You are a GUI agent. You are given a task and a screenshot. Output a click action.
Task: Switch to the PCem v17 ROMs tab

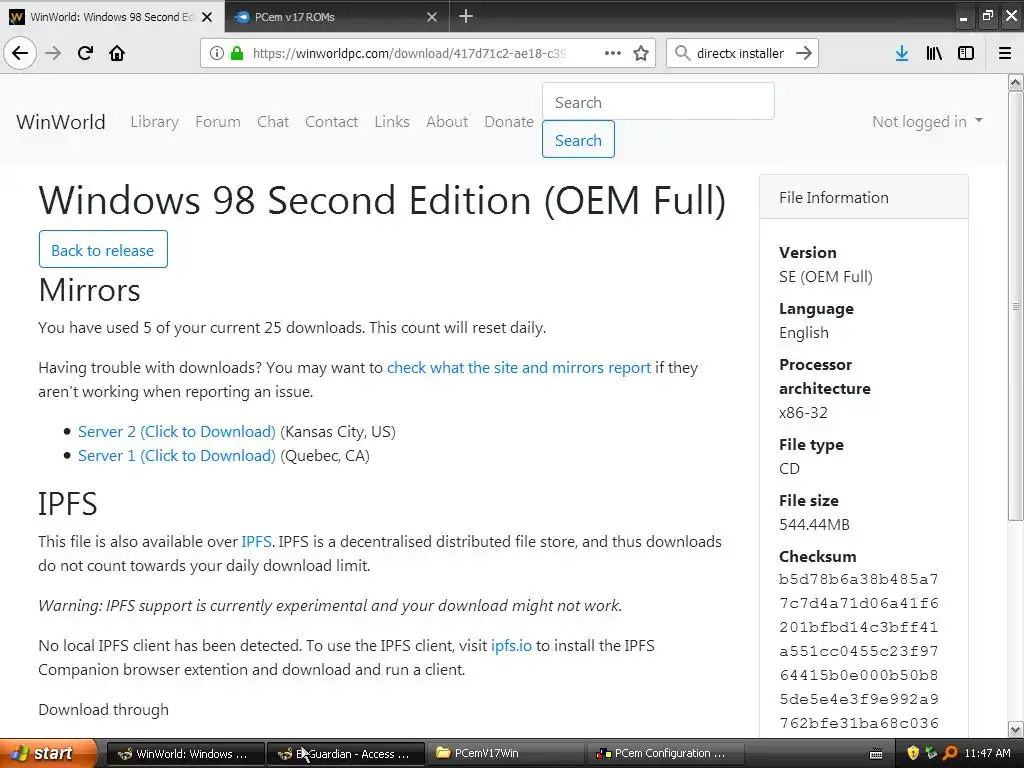[336, 17]
